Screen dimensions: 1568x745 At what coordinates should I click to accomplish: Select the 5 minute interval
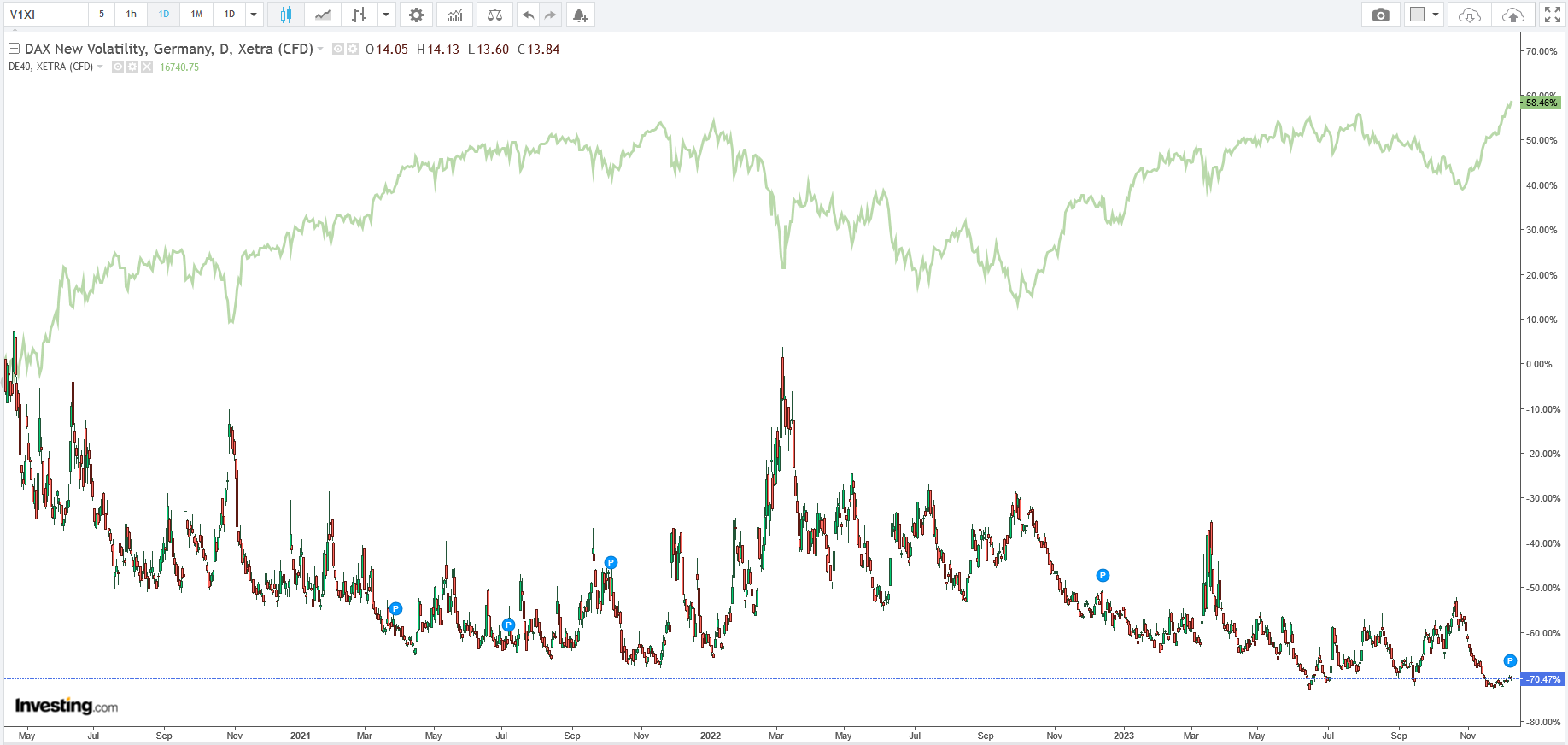pos(102,15)
